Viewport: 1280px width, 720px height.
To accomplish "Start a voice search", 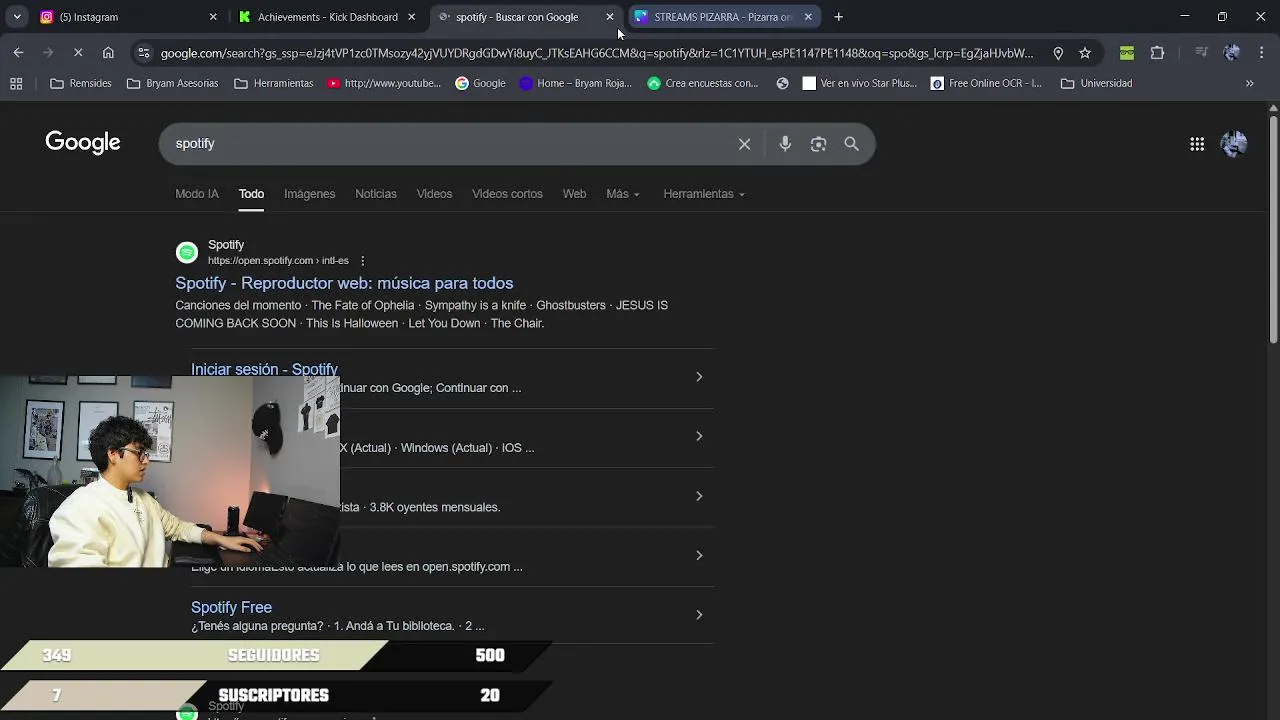I will click(x=785, y=144).
